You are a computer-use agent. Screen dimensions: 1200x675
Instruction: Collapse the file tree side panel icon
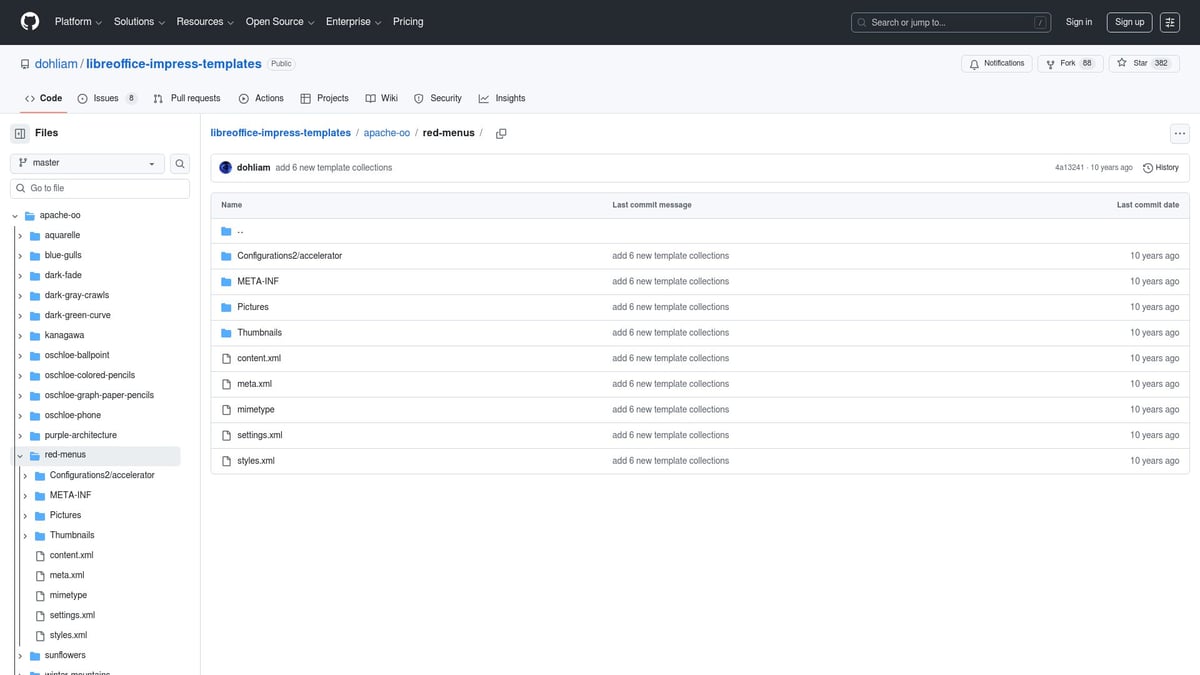tap(20, 133)
